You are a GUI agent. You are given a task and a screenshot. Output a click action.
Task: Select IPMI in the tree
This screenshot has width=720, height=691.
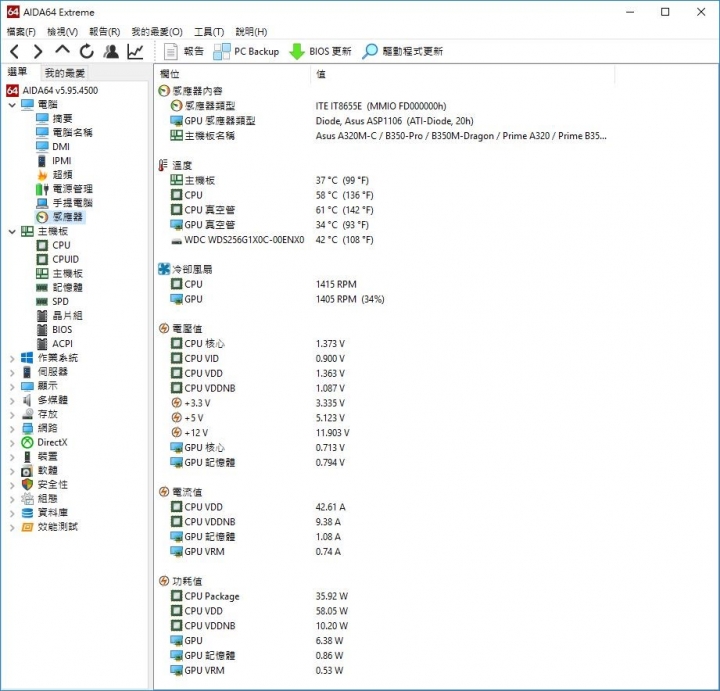pos(54,161)
